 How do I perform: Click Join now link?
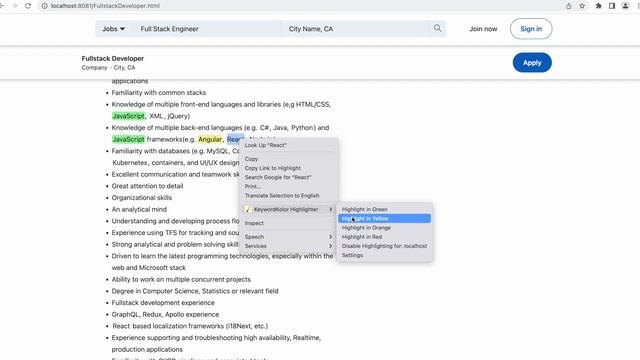pos(483,29)
